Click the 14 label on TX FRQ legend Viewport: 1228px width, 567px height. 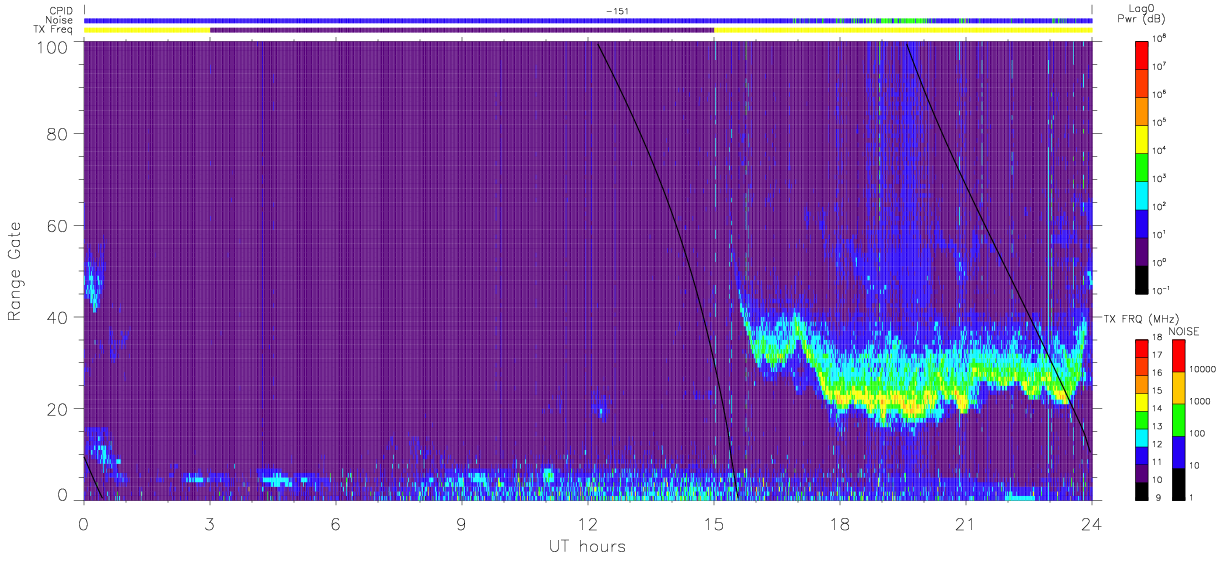coord(1158,409)
